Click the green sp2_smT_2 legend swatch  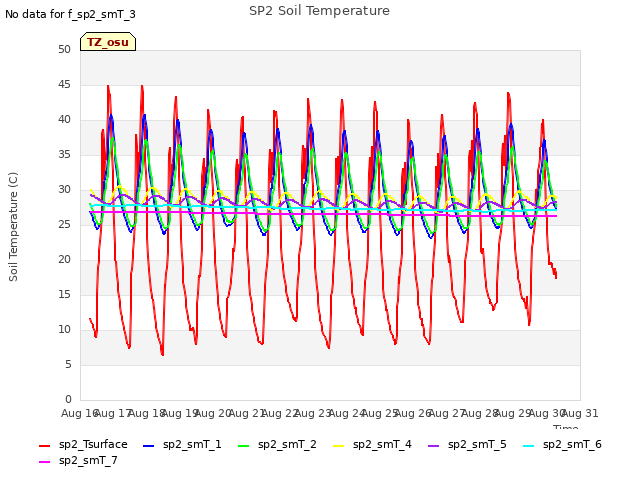243,446
